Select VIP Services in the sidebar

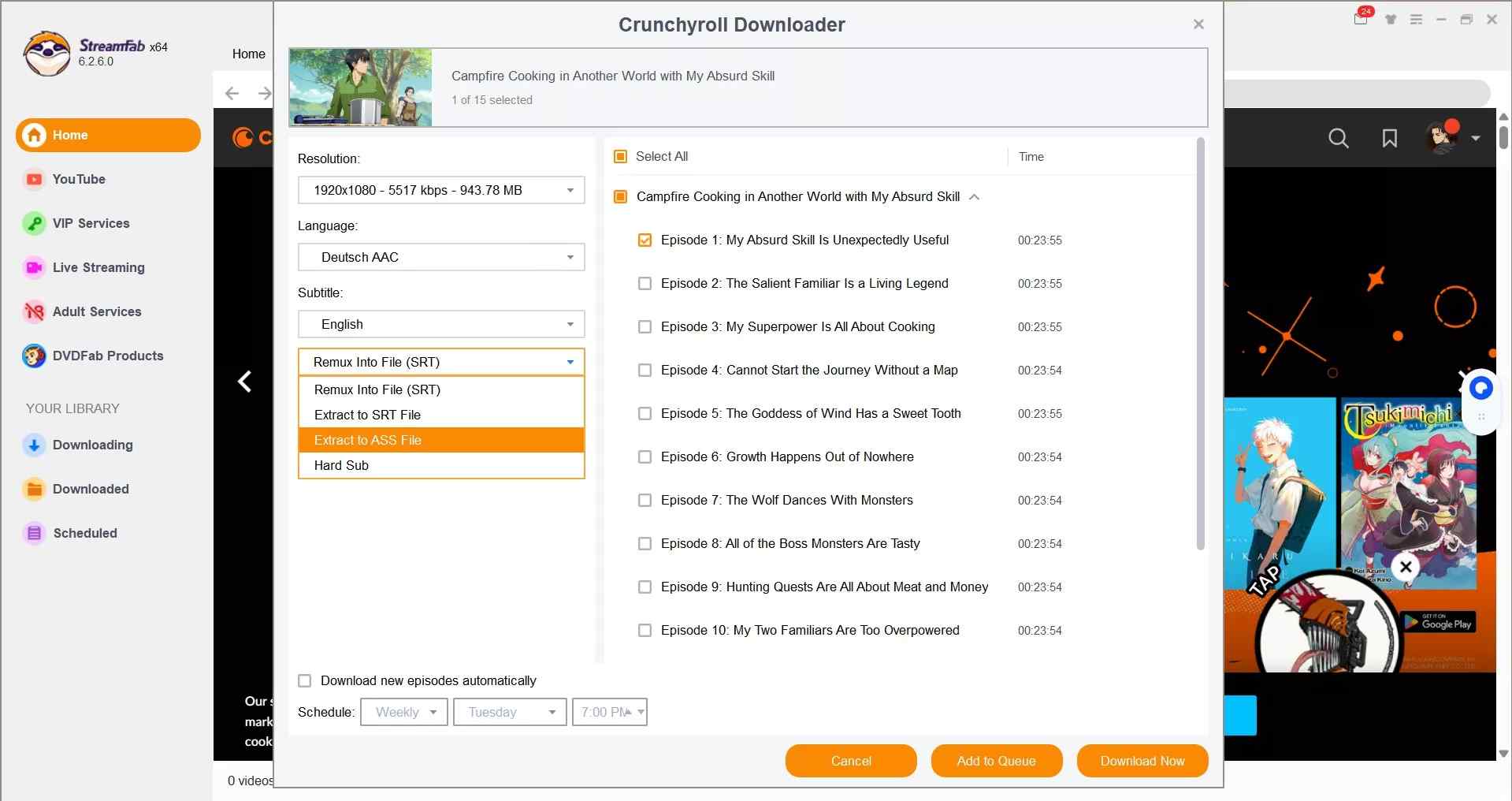[x=90, y=223]
